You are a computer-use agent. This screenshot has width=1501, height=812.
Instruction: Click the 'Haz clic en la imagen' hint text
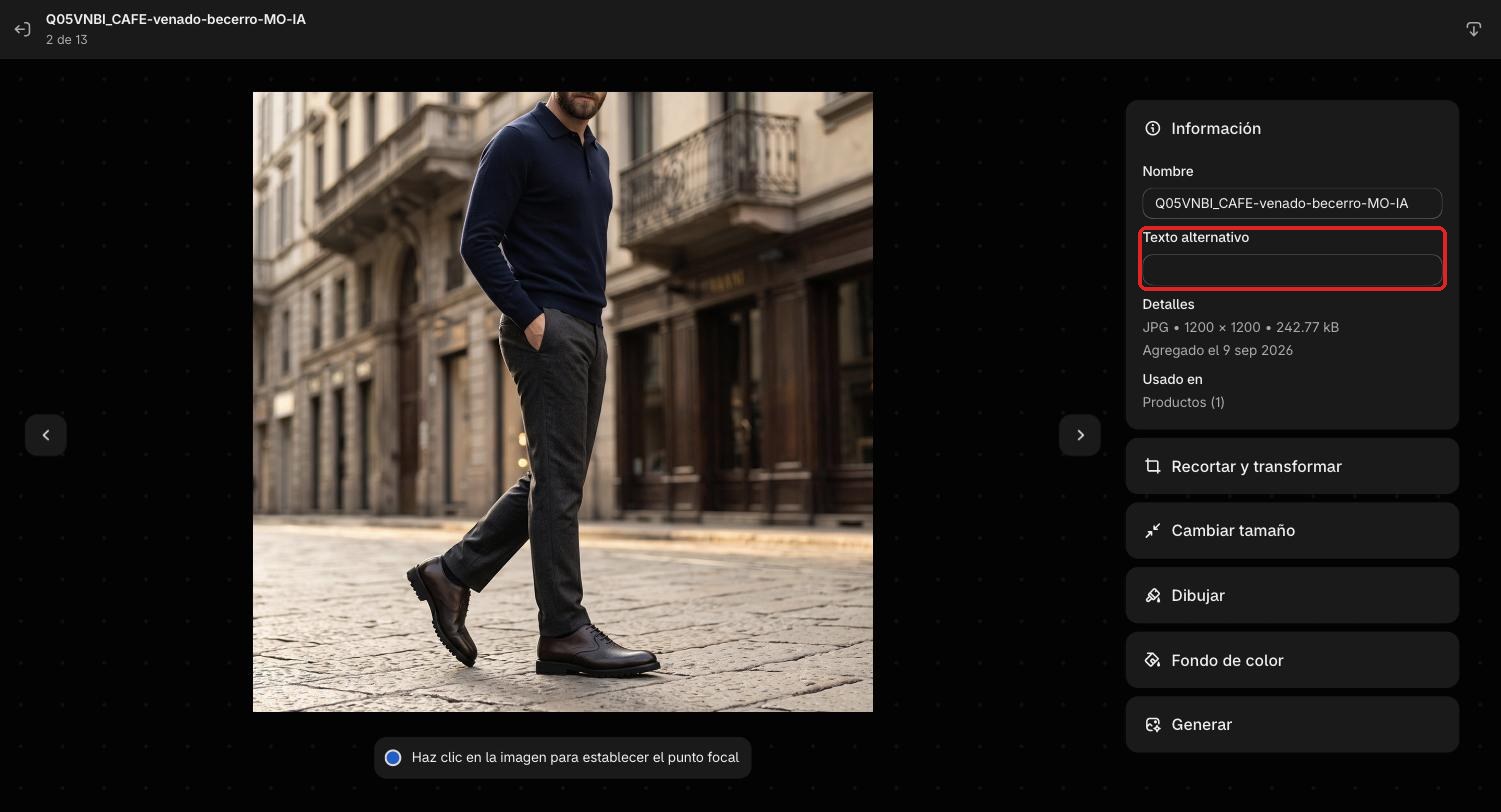coord(575,757)
